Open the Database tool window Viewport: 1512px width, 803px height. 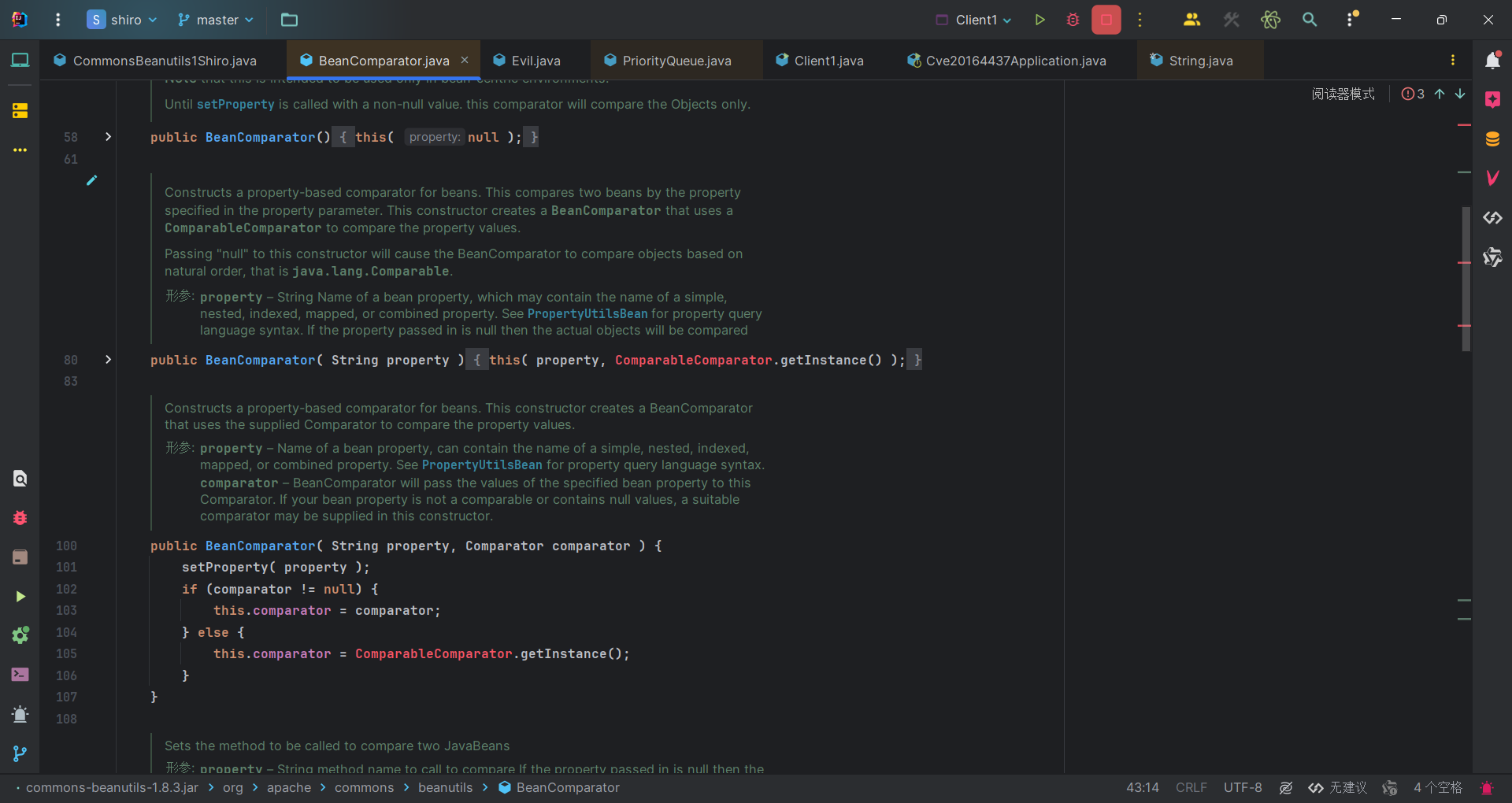point(1492,139)
